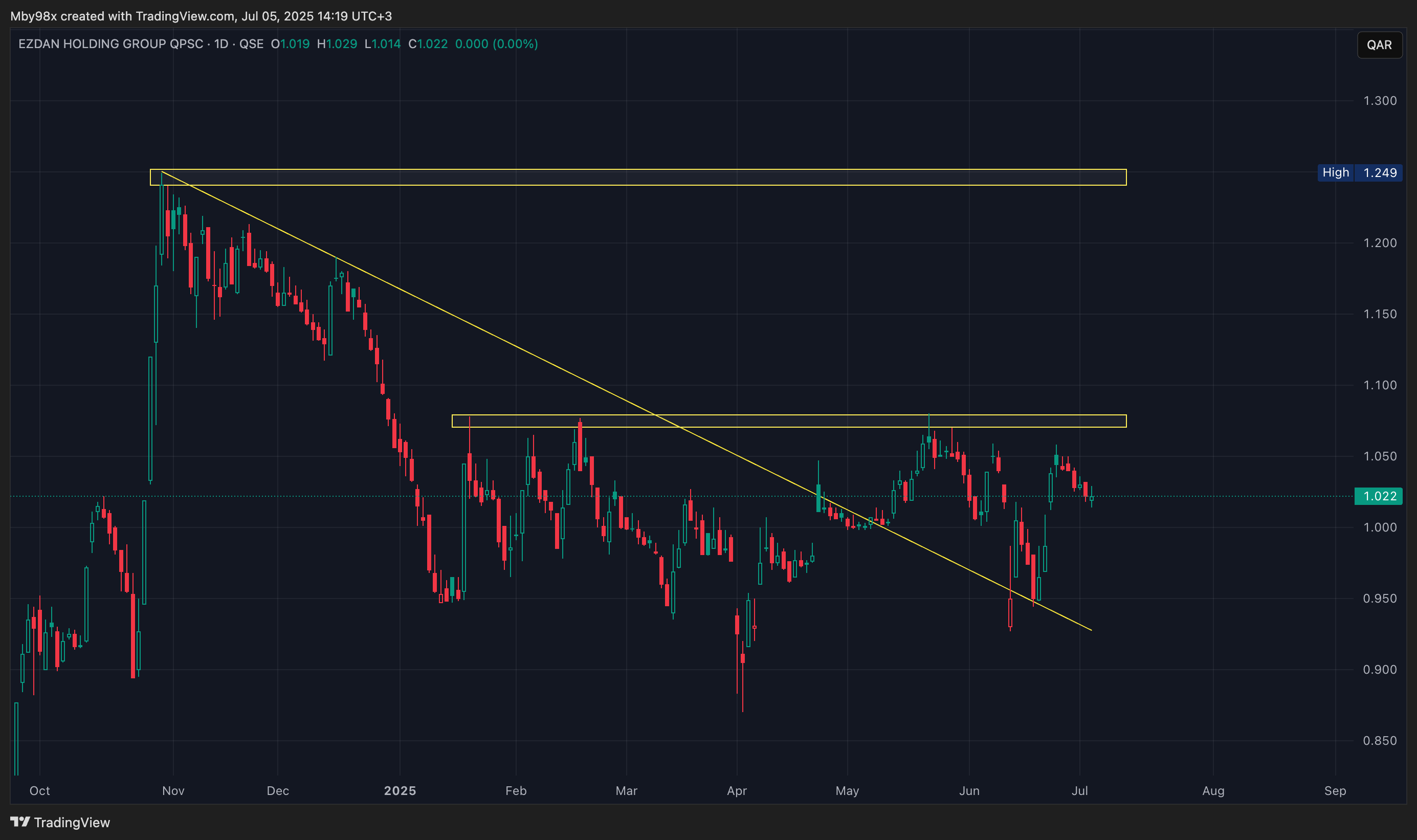Click the 2025 label on time axis

(x=400, y=791)
